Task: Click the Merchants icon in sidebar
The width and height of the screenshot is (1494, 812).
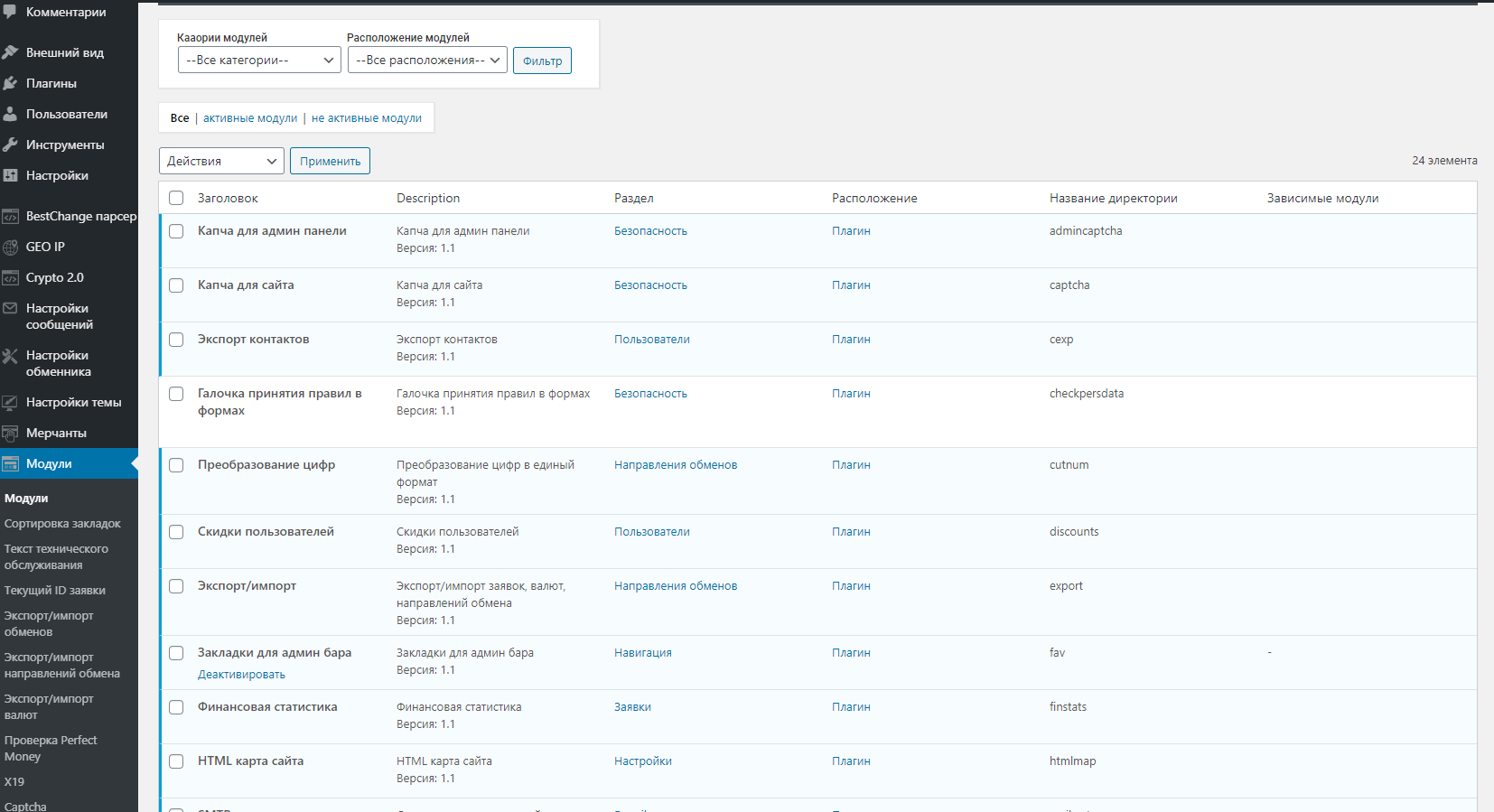Action: point(11,433)
